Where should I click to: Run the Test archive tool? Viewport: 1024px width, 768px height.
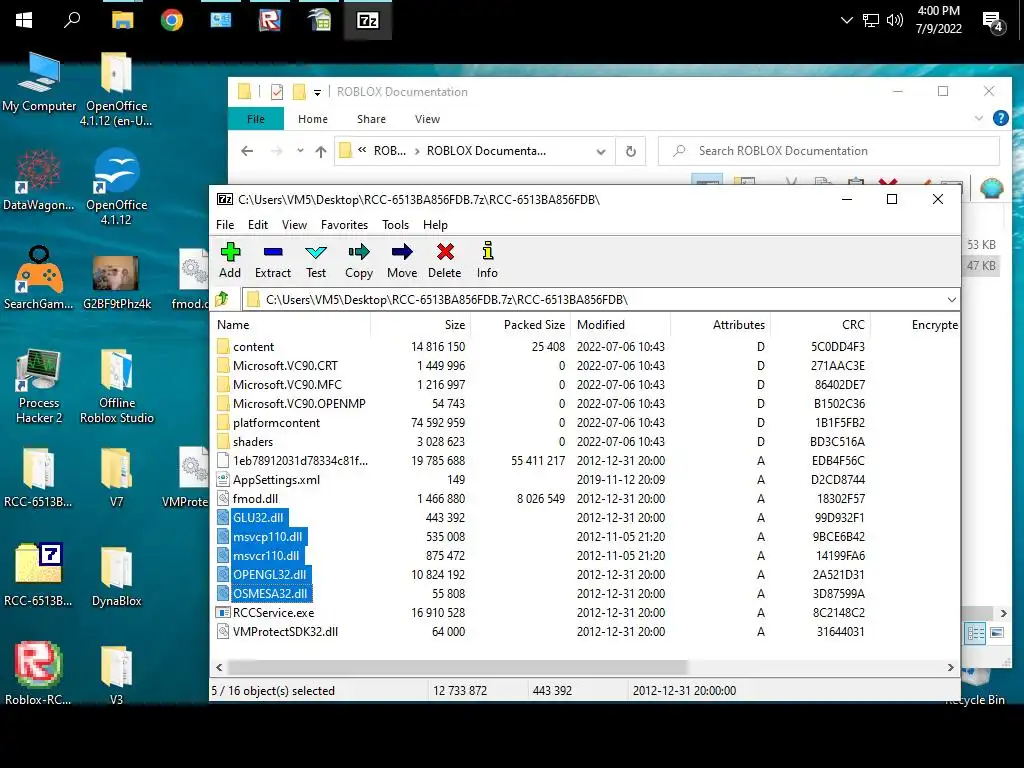point(316,261)
